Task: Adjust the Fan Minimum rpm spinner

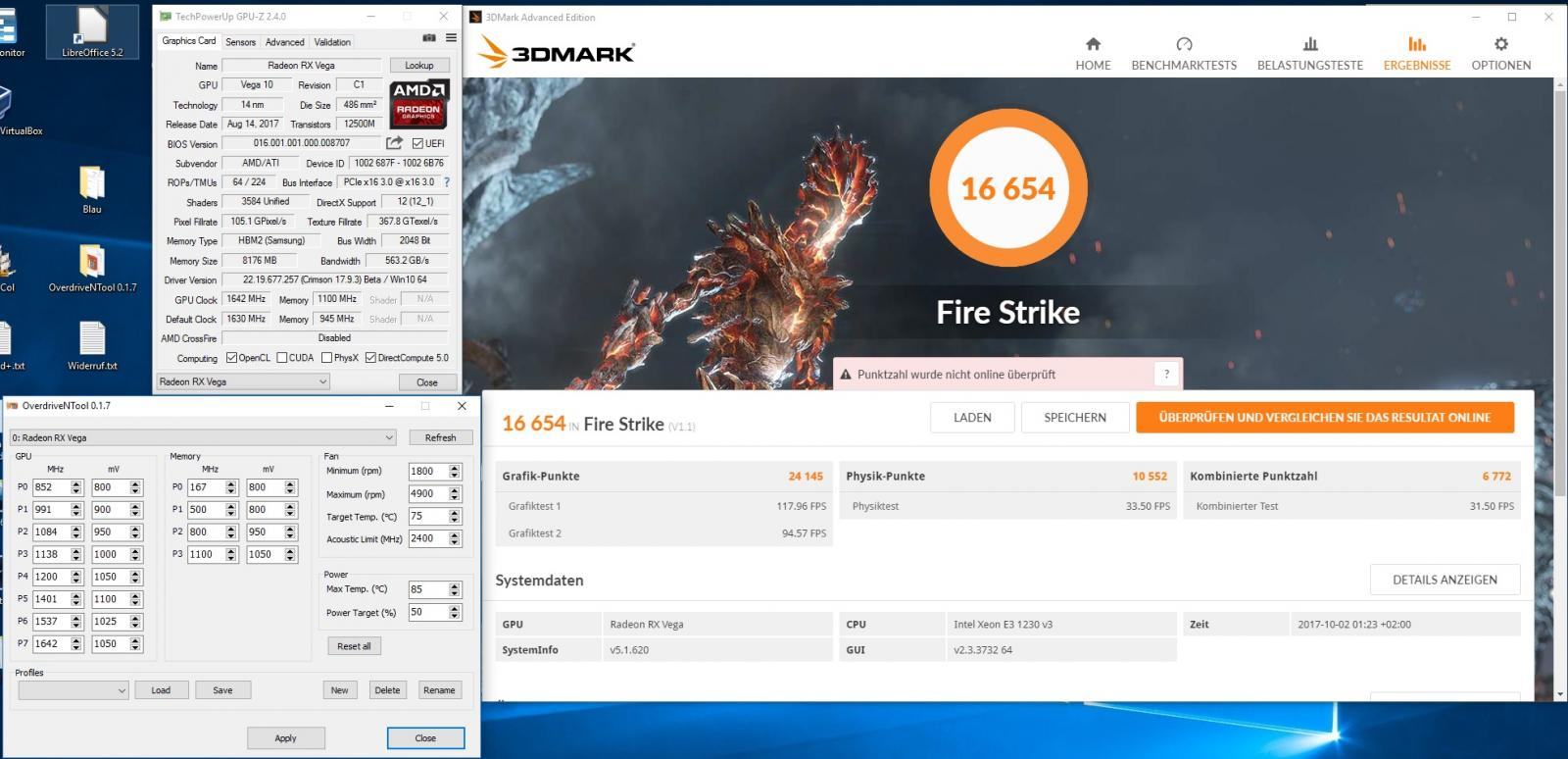Action: [x=455, y=471]
